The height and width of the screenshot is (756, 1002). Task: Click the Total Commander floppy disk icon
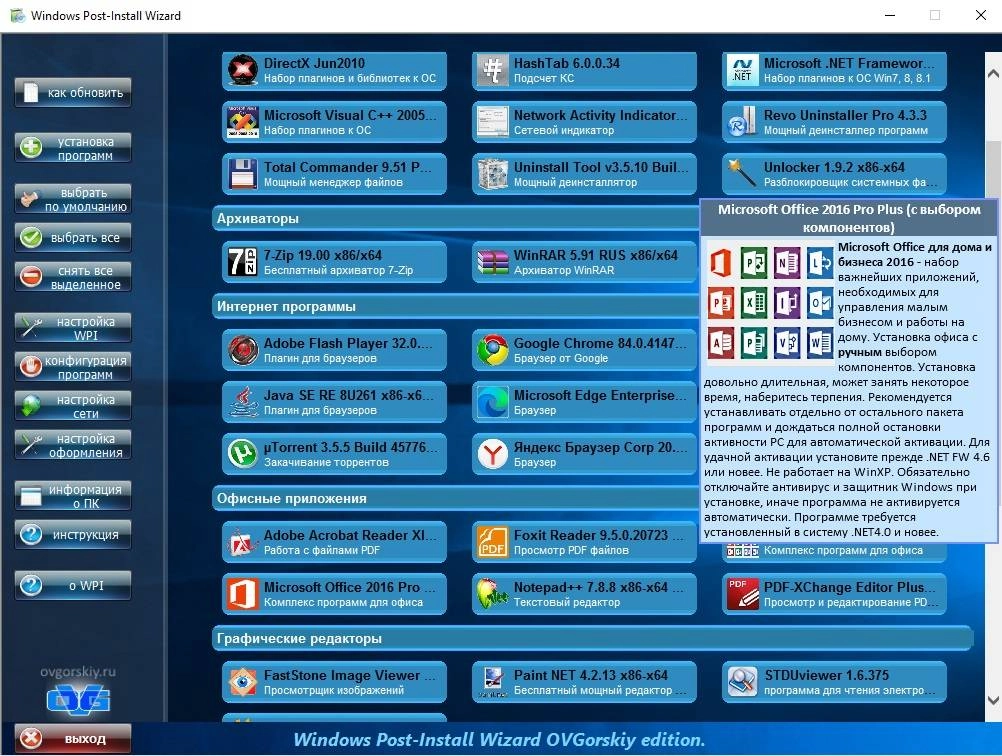click(x=242, y=174)
